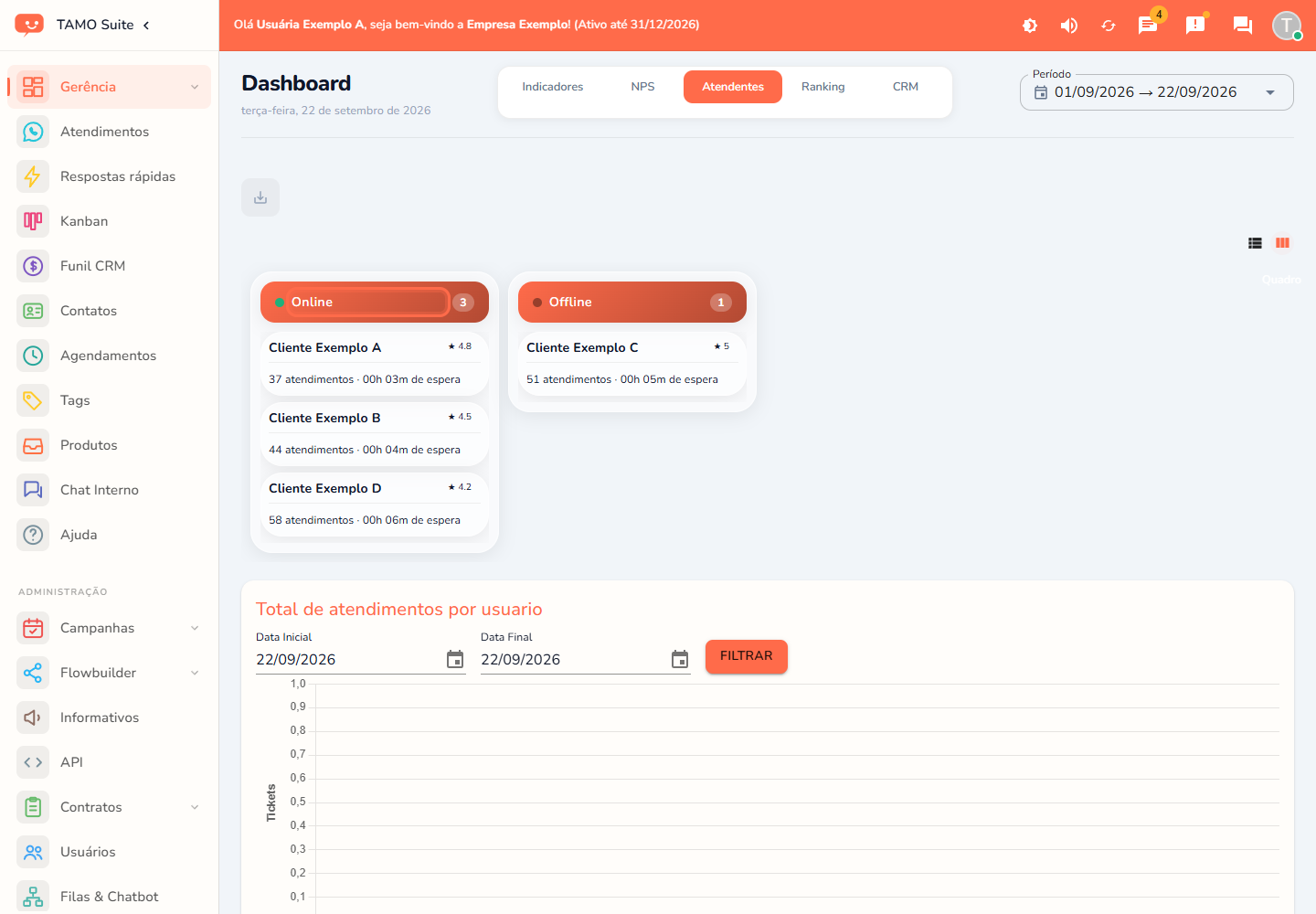The height and width of the screenshot is (914, 1316).
Task: Open Produtos inbox icon
Action: pyautogui.click(x=33, y=445)
